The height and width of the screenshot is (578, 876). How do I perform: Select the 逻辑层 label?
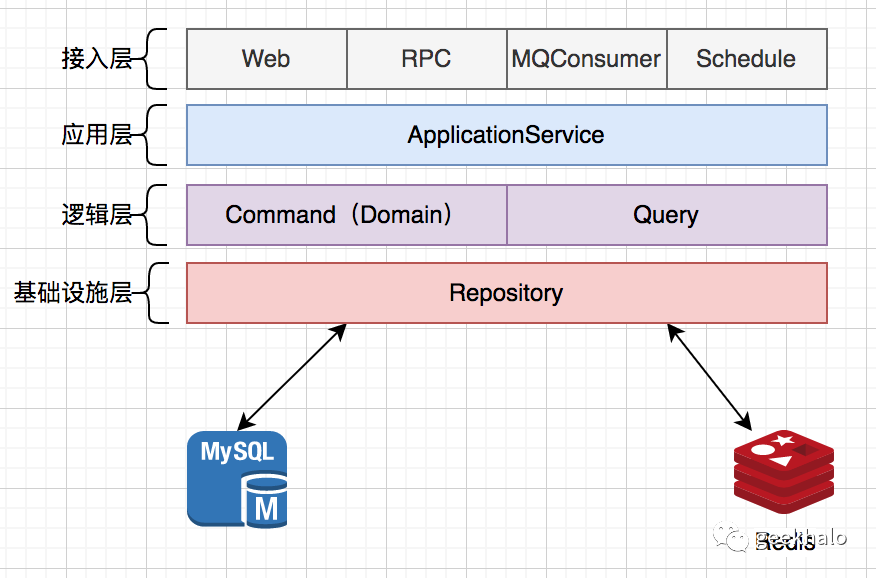(x=97, y=214)
